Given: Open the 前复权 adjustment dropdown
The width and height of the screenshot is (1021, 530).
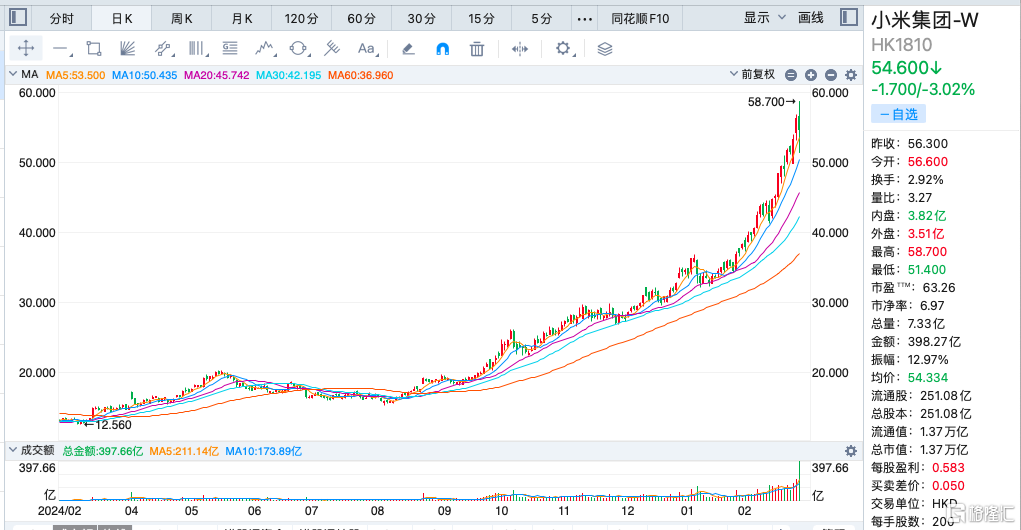Looking at the screenshot, I should click(x=753, y=74).
